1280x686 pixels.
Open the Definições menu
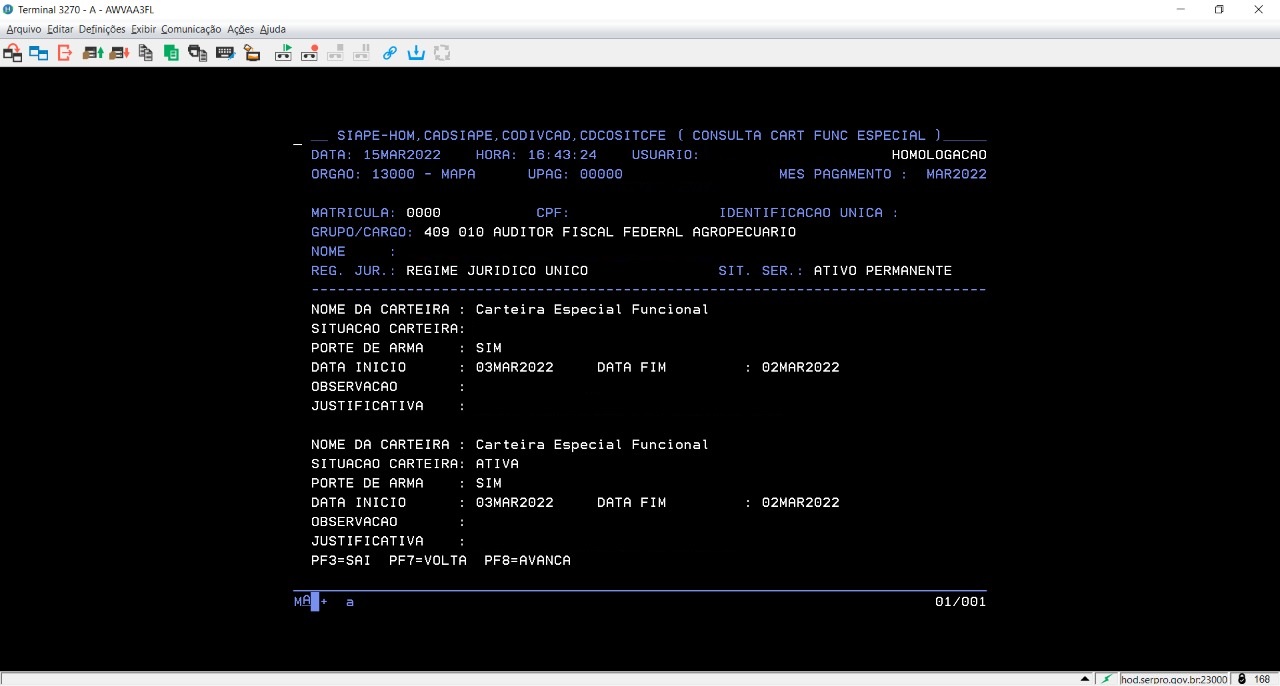click(x=101, y=29)
